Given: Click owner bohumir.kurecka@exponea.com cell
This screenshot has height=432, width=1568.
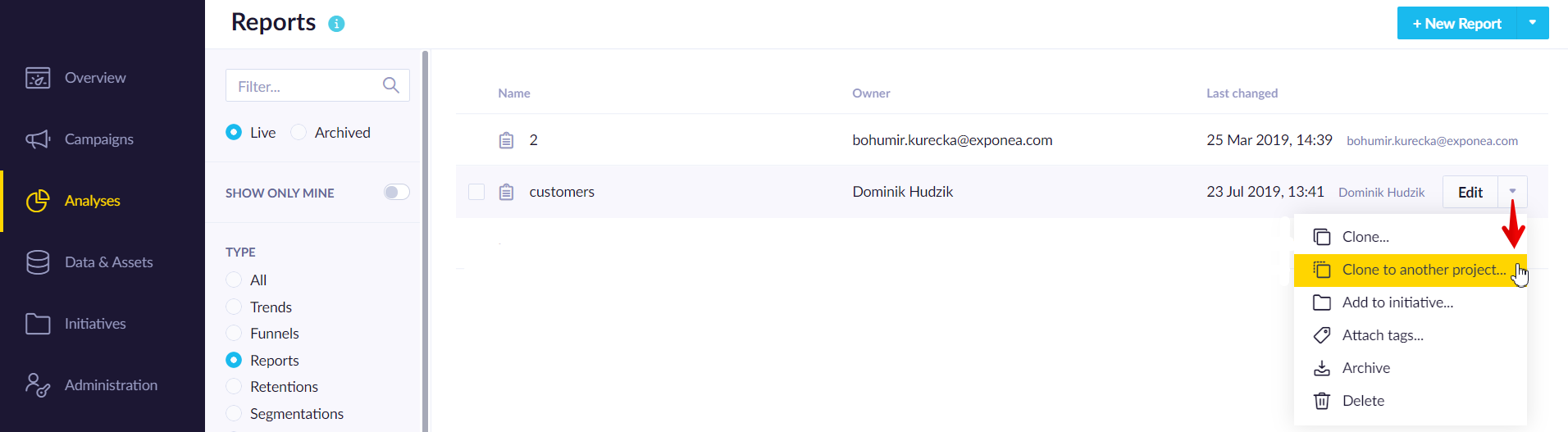Looking at the screenshot, I should (x=952, y=140).
